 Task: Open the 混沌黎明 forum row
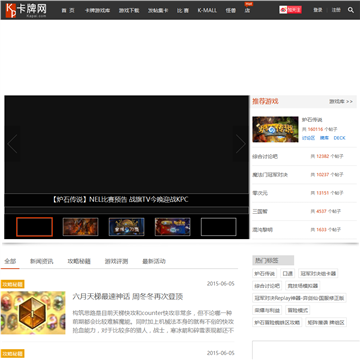pyautogui.click(x=304, y=230)
